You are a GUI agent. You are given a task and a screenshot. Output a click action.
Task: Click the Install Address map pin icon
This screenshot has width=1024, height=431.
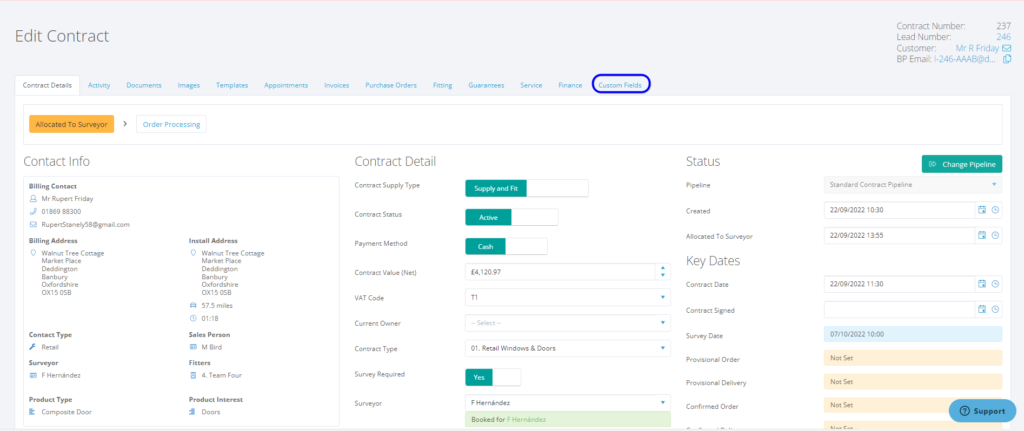pyautogui.click(x=193, y=253)
